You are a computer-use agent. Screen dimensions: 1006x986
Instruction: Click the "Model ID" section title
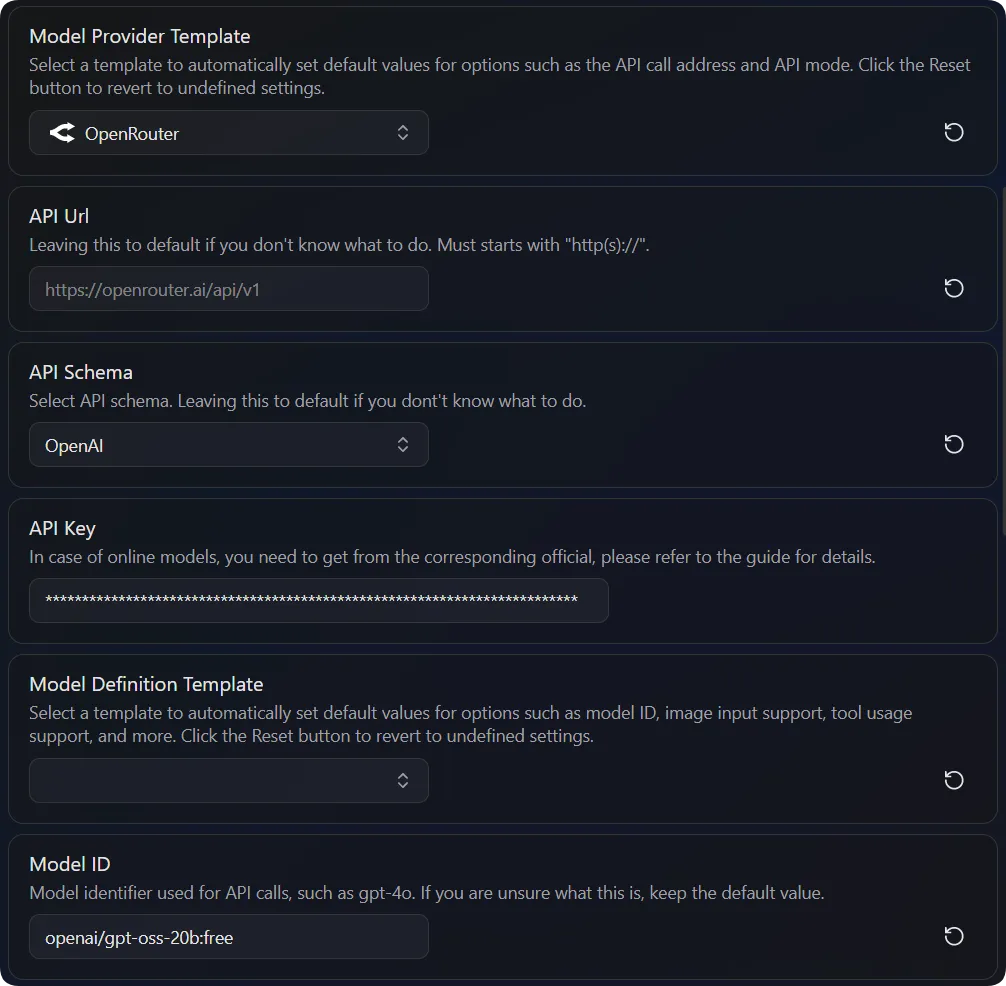click(70, 864)
